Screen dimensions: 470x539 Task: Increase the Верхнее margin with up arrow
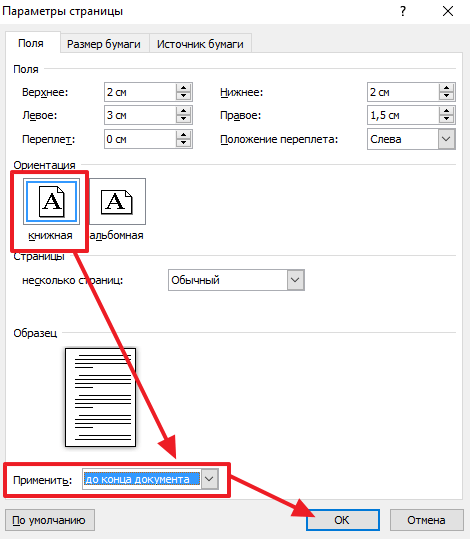click(x=184, y=88)
